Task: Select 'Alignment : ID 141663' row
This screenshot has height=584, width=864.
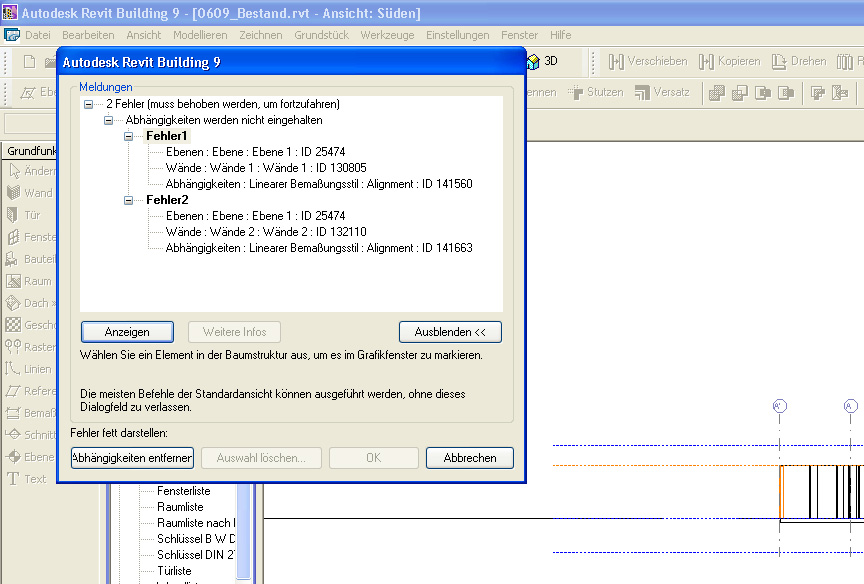Action: click(319, 248)
